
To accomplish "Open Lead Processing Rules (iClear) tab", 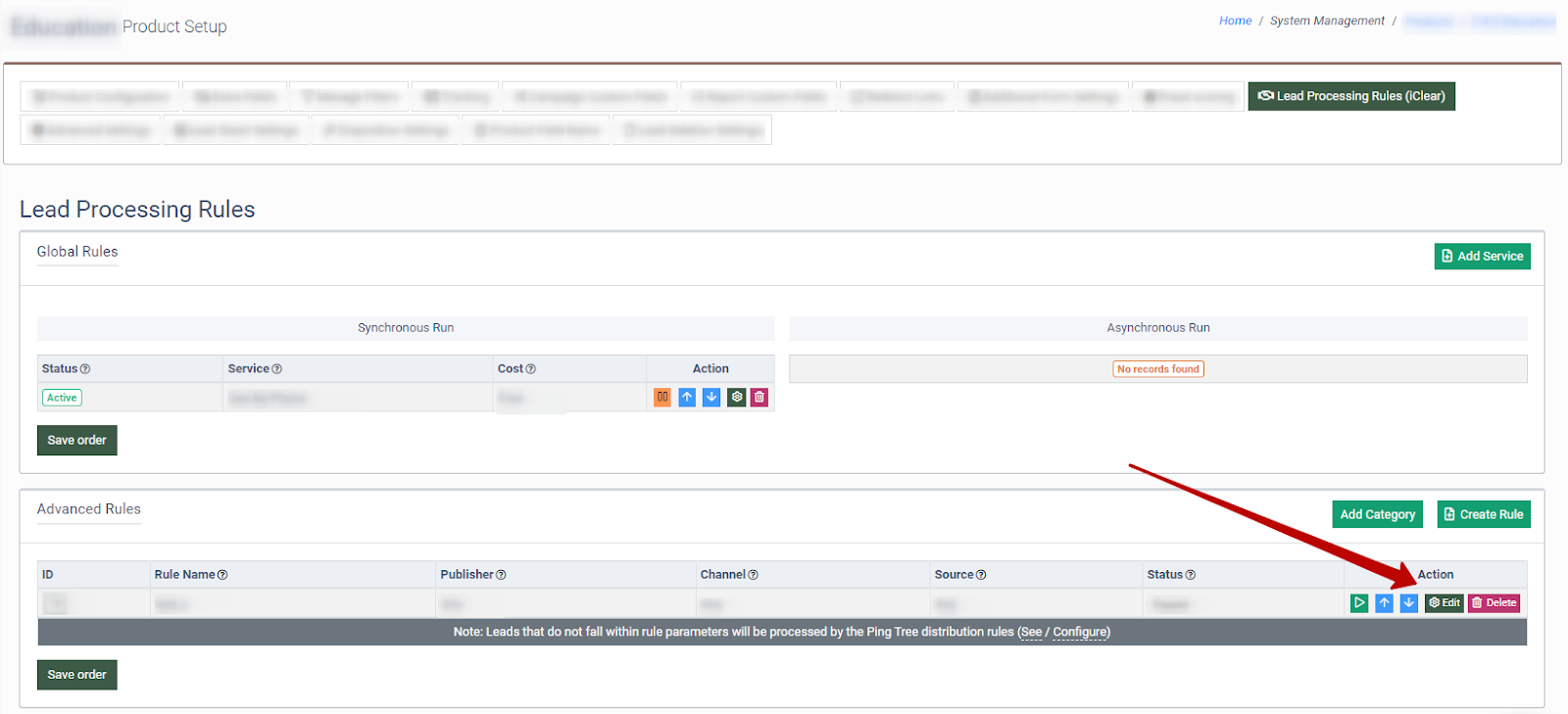I will [1350, 96].
